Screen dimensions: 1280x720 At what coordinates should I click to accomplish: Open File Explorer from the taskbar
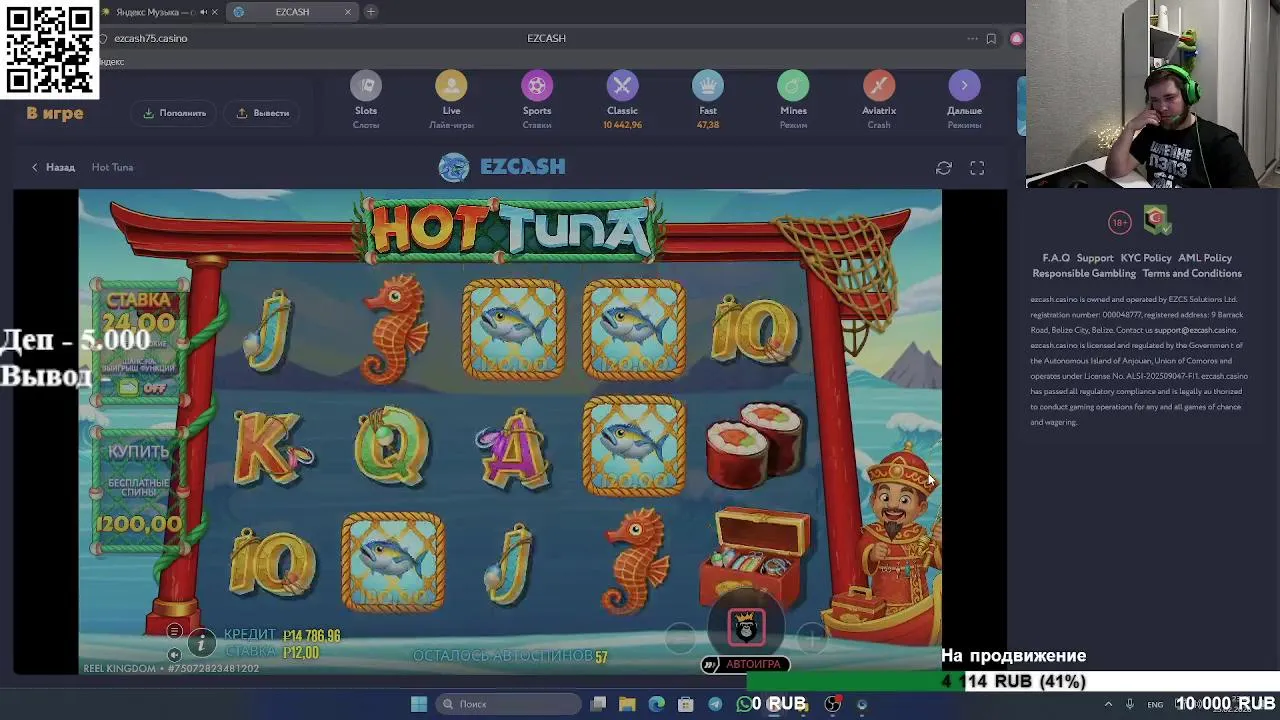click(x=627, y=704)
